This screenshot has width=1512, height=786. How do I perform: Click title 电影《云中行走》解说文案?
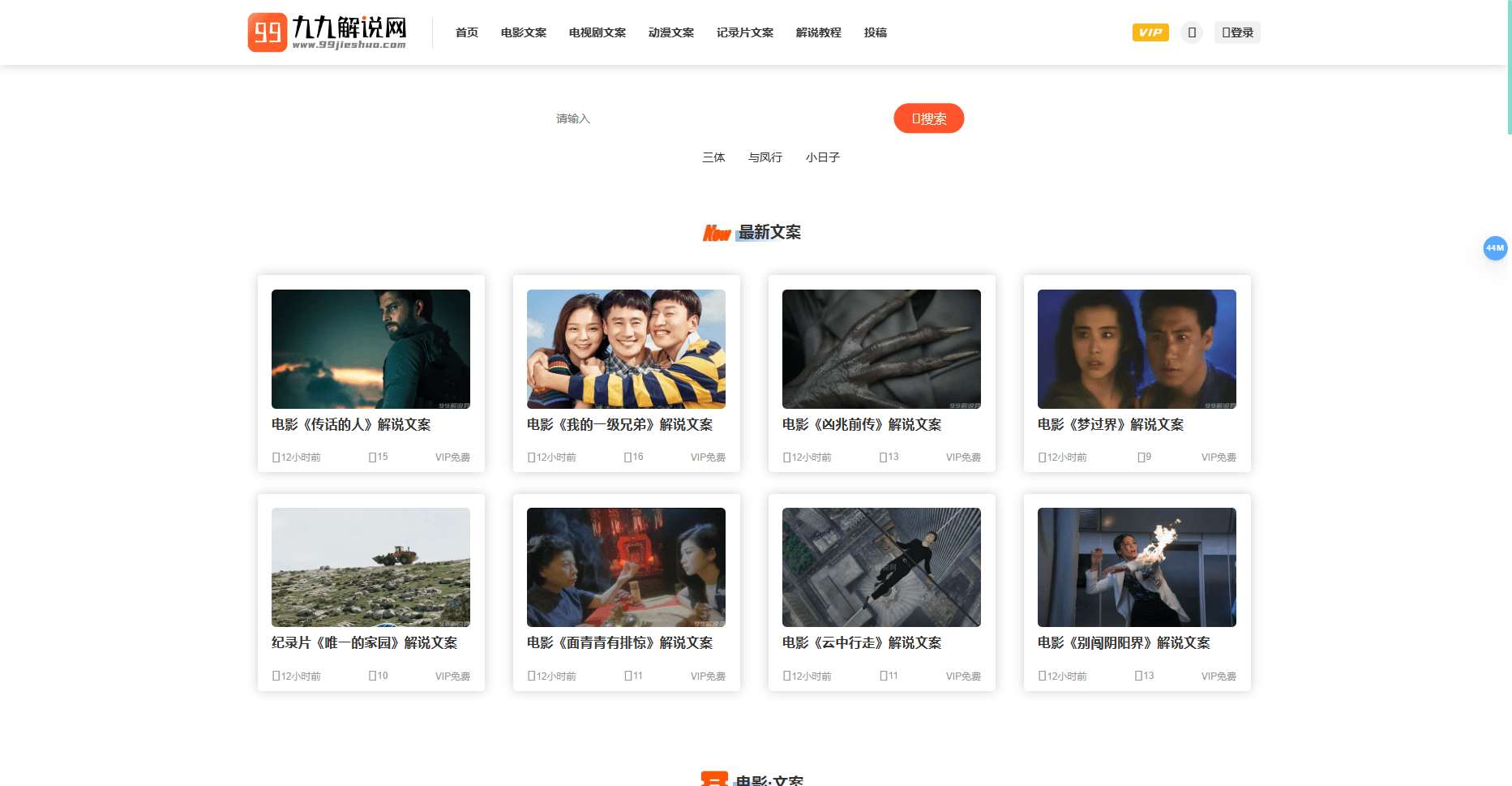coord(862,642)
